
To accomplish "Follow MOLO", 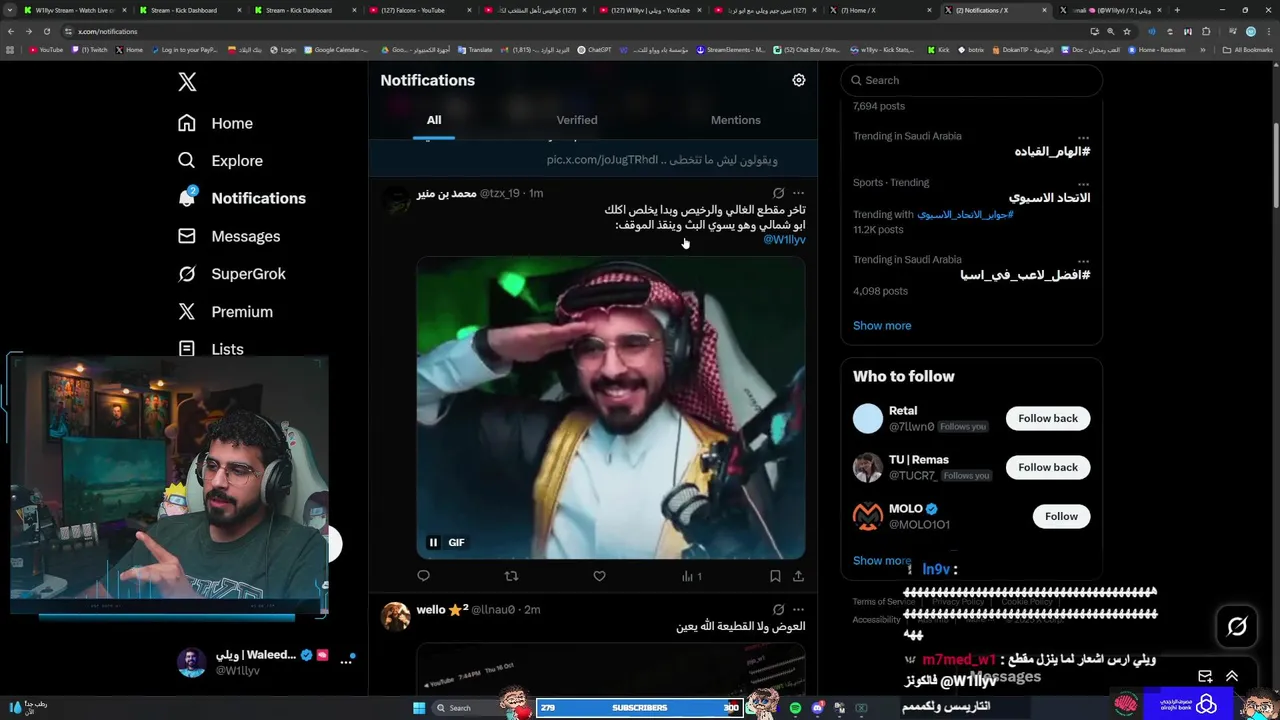I will (1061, 516).
